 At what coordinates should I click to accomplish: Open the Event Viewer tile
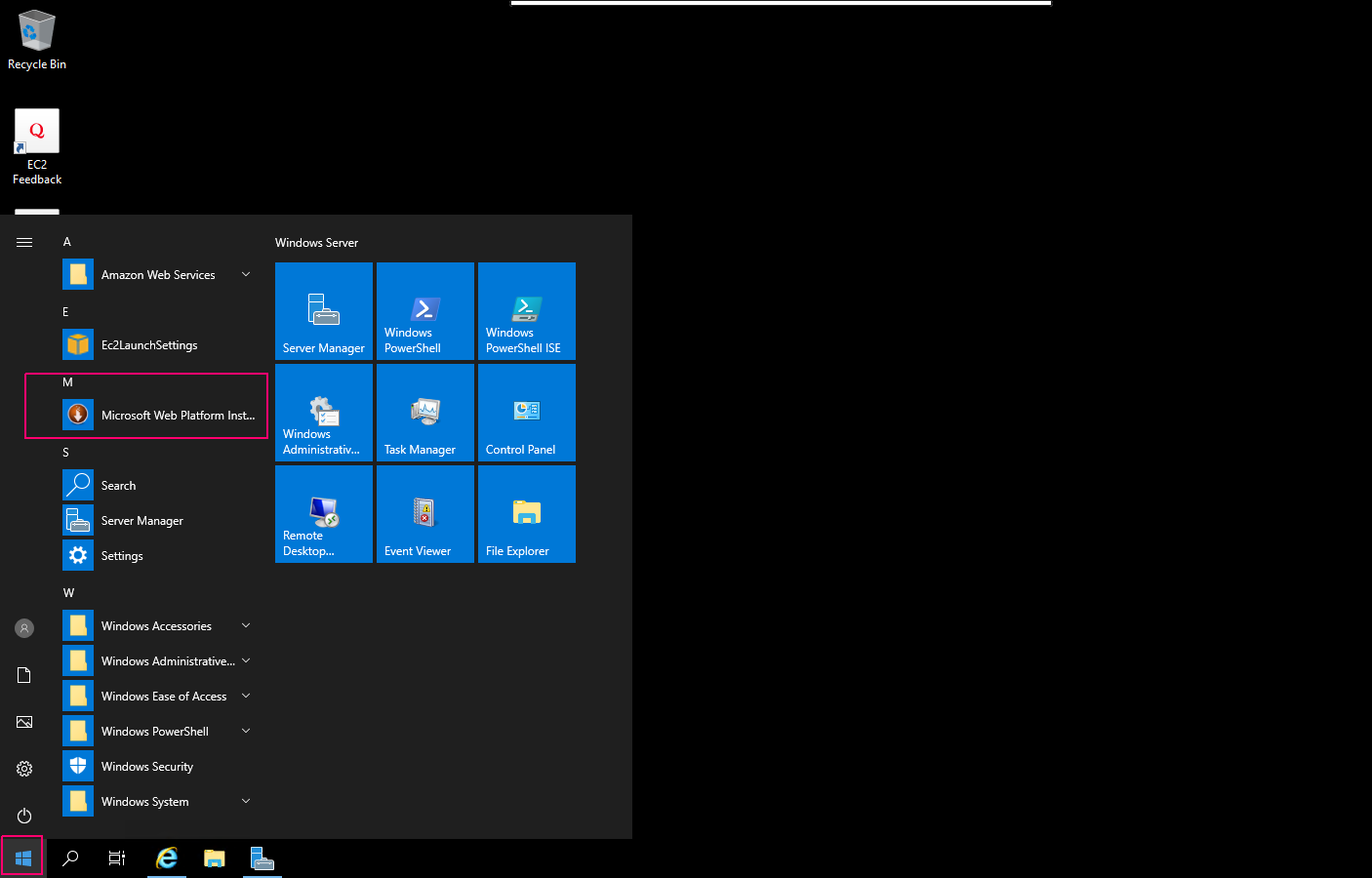click(425, 514)
